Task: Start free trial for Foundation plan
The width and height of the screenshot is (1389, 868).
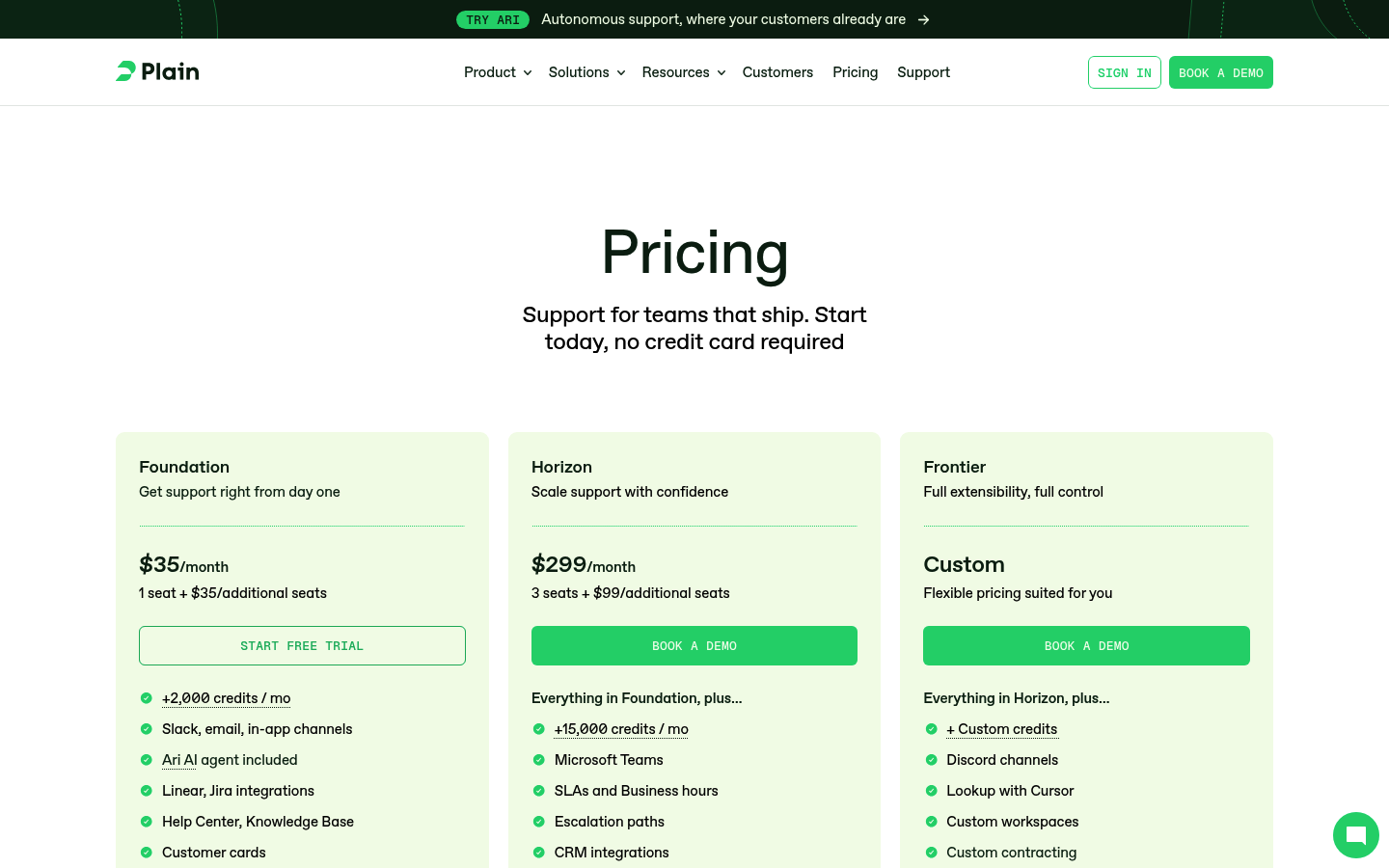Action: coord(302,645)
